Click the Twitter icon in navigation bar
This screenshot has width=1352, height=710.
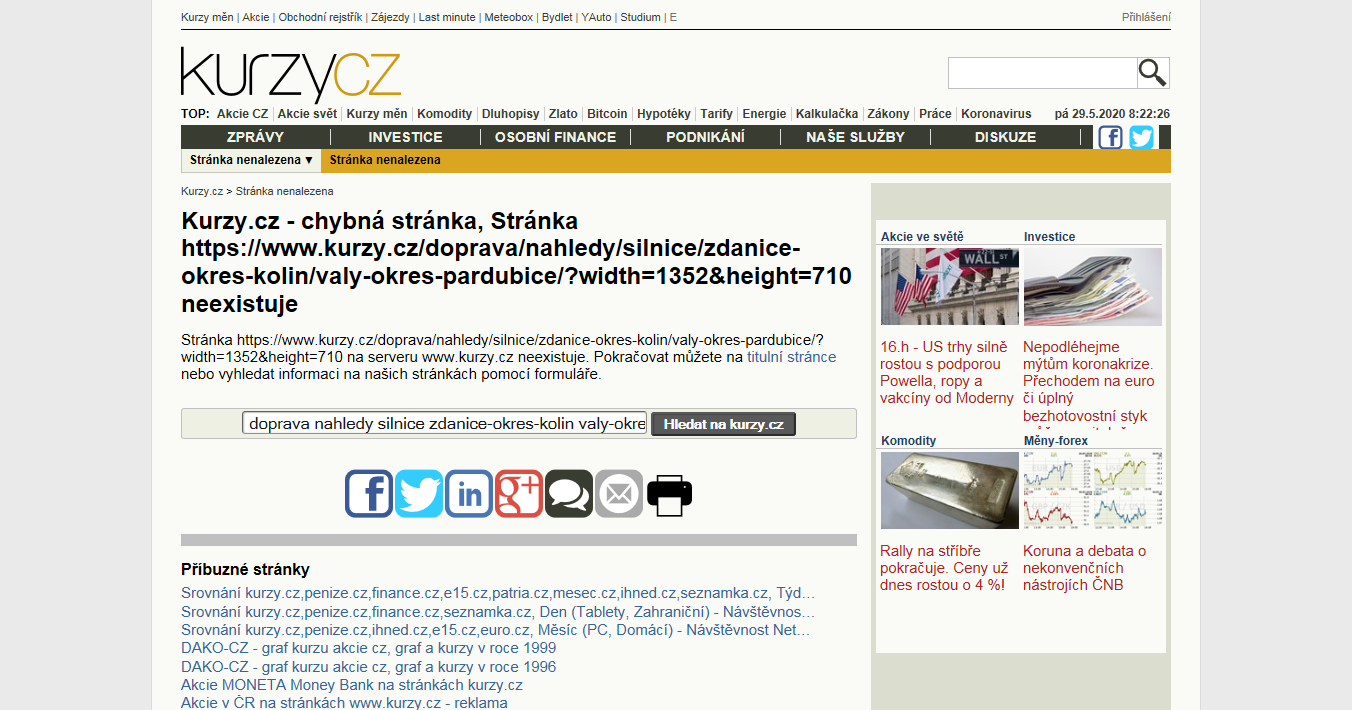click(1142, 137)
